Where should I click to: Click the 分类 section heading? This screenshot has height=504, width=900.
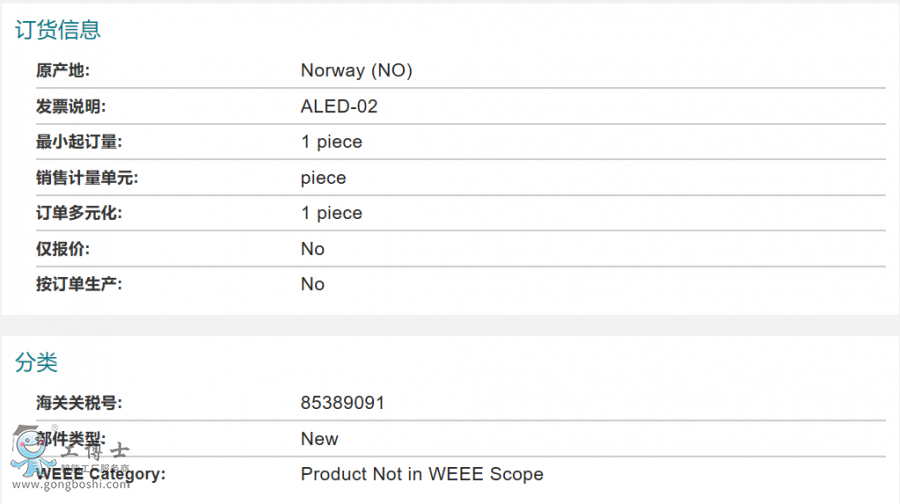pos(36,362)
